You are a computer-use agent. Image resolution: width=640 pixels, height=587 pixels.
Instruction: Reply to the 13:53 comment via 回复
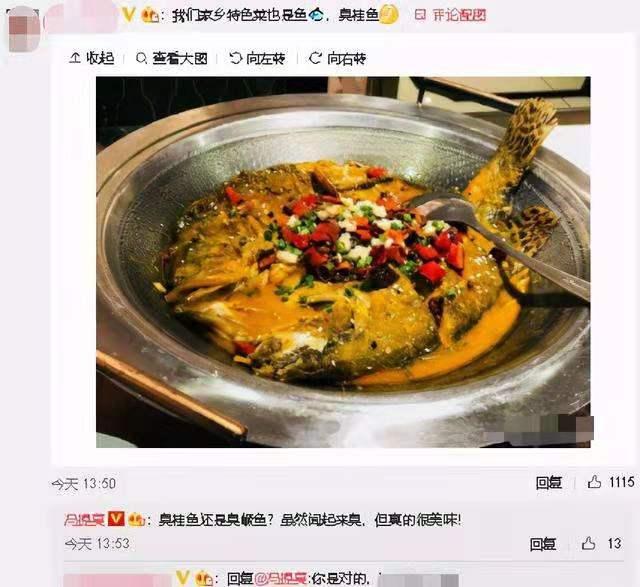click(542, 544)
